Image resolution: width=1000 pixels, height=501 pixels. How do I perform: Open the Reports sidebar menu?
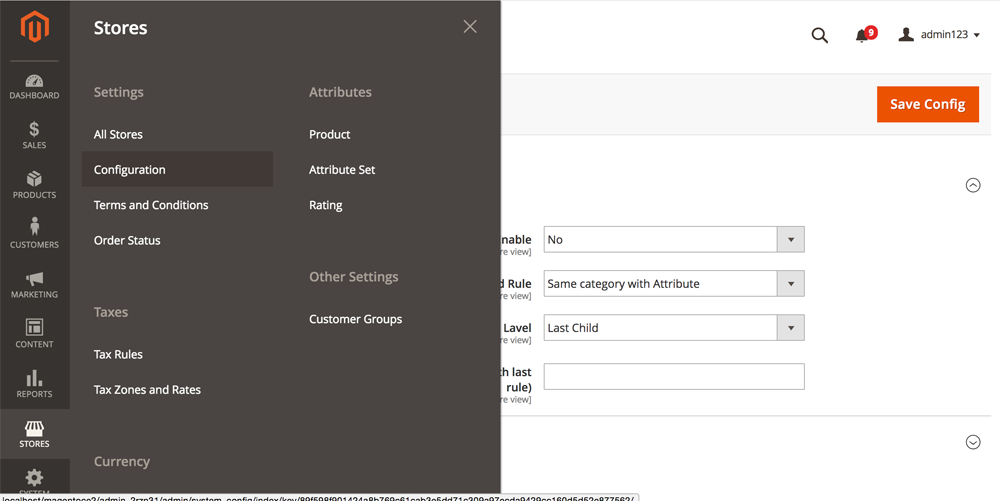(x=34, y=384)
